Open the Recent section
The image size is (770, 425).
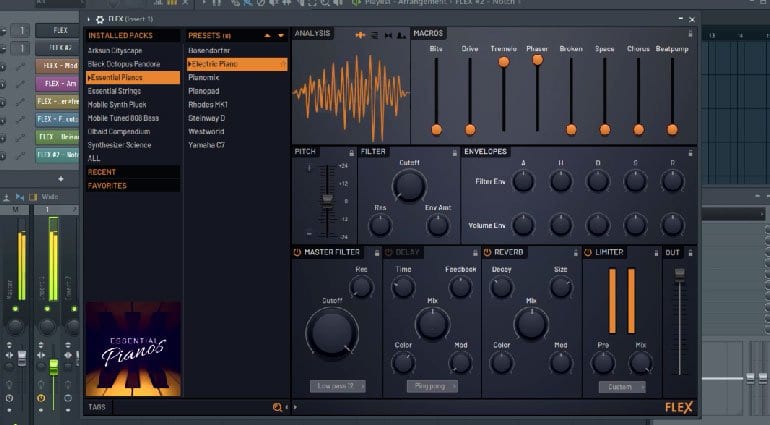click(x=103, y=172)
